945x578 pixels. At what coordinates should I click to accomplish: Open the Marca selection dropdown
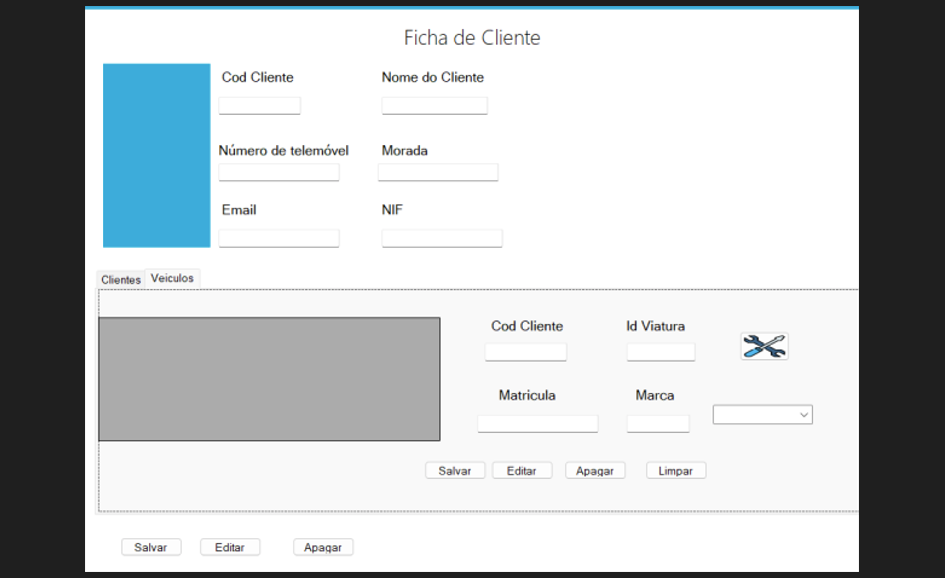pyautogui.click(x=762, y=414)
